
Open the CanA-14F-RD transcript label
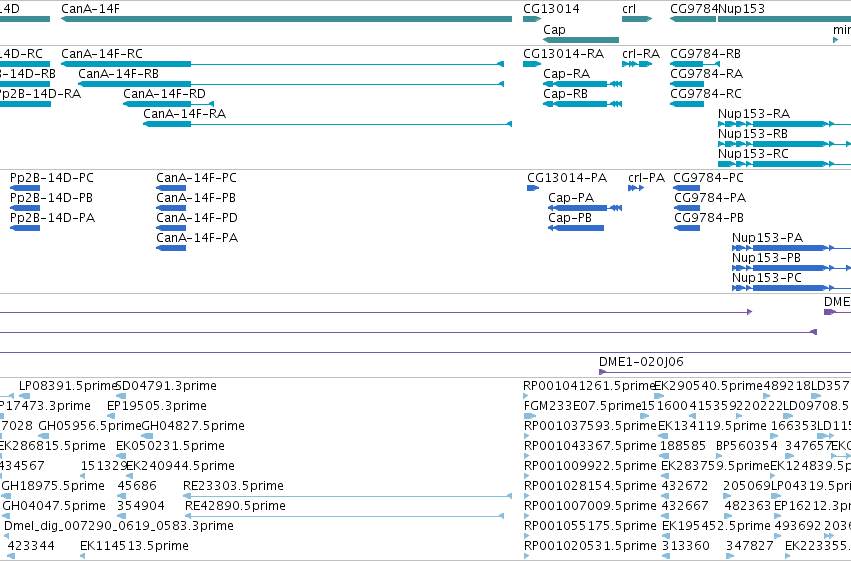coord(164,94)
